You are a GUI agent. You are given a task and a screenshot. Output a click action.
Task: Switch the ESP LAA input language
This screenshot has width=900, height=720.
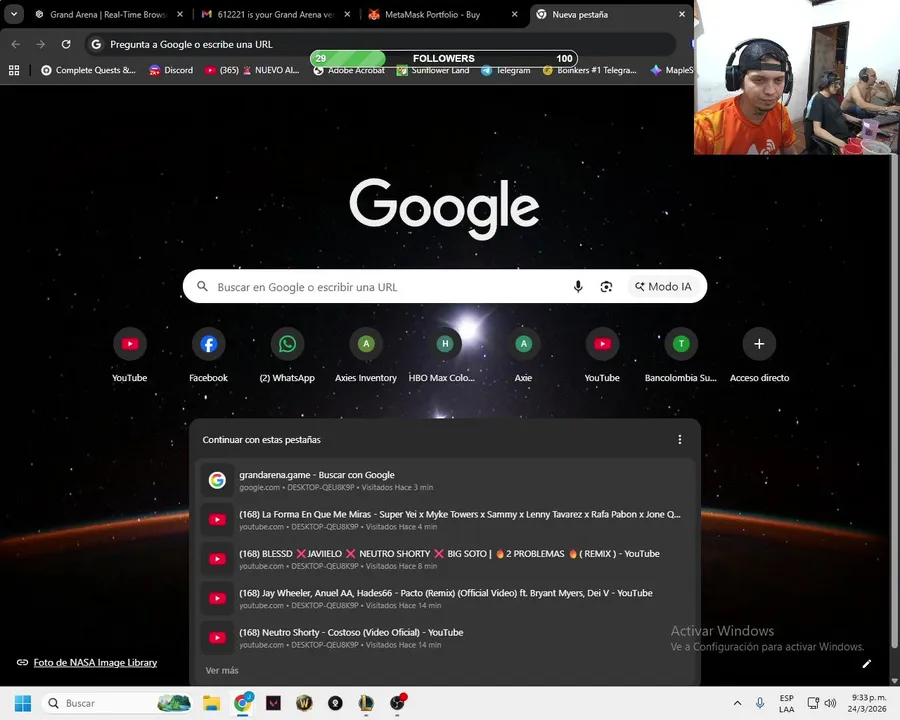(786, 703)
